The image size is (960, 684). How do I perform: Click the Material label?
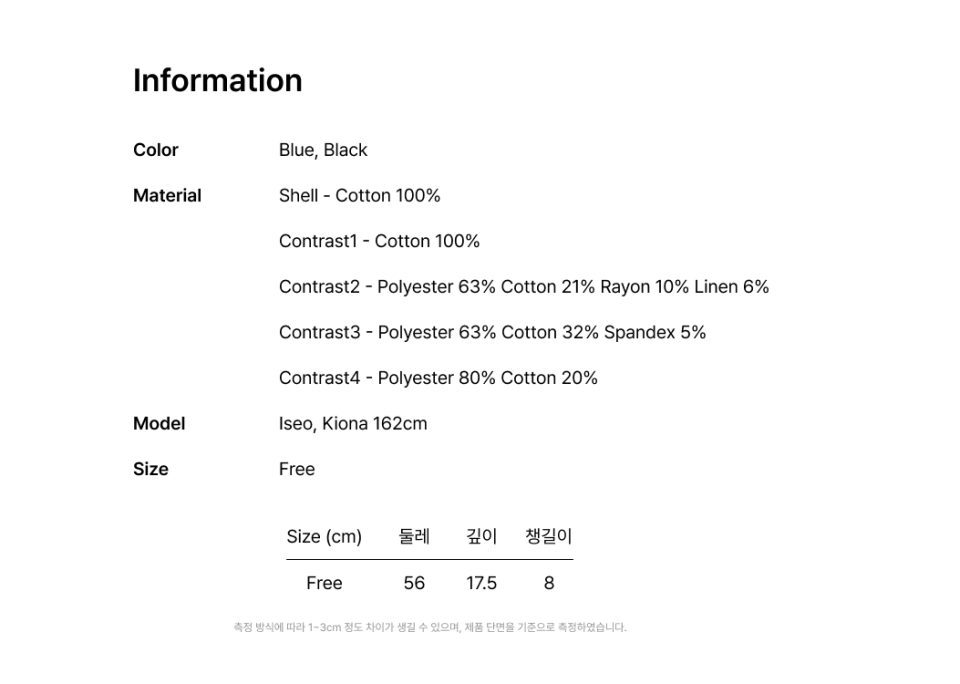tap(167, 196)
